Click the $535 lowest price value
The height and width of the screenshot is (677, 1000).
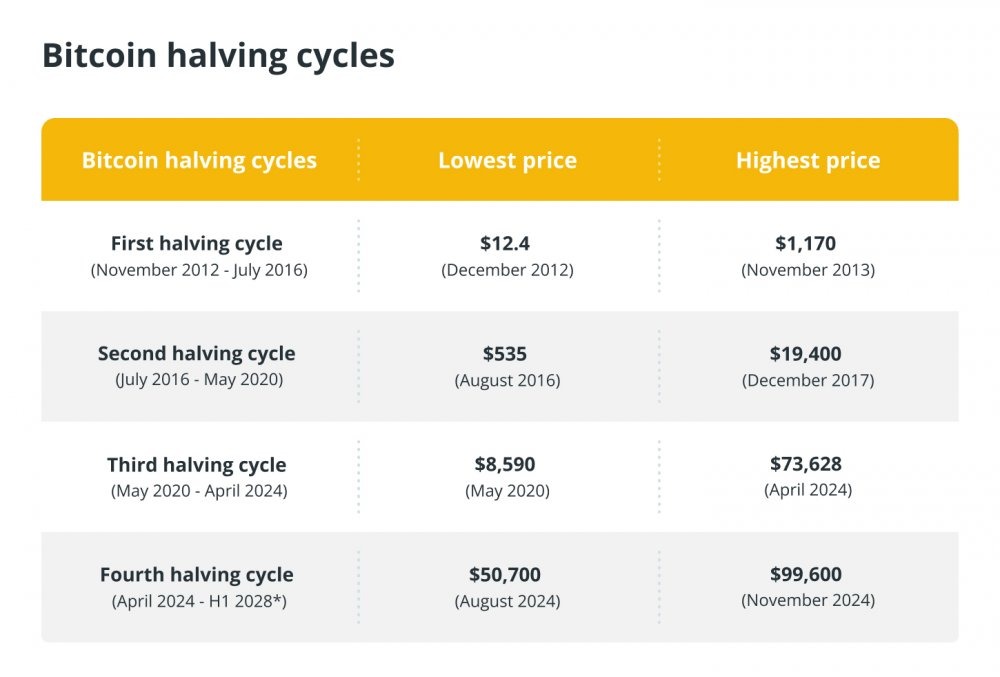(505, 353)
